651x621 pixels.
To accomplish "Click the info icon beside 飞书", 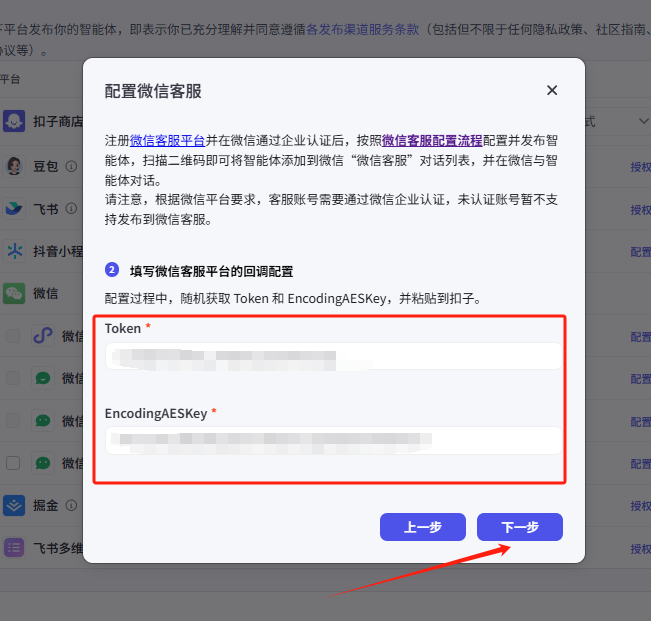I will [71, 209].
